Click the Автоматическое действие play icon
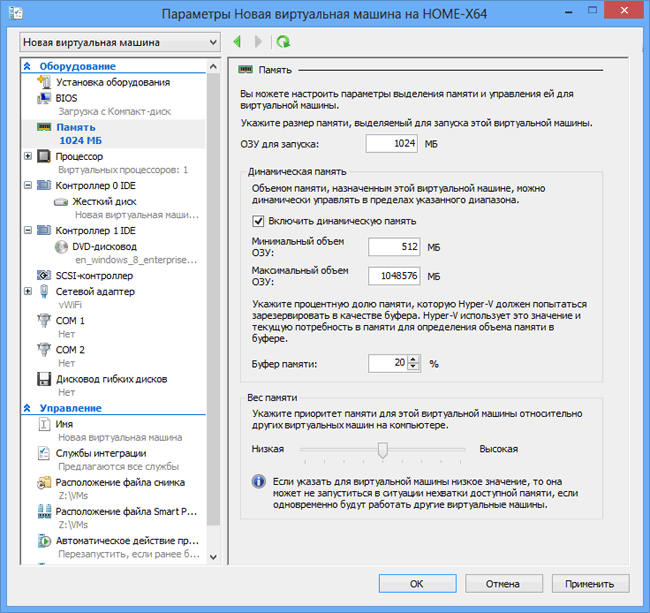 [44, 540]
